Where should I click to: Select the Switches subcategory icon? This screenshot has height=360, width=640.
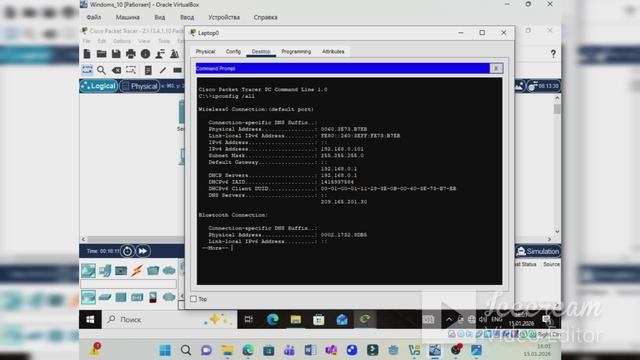pyautogui.click(x=105, y=297)
